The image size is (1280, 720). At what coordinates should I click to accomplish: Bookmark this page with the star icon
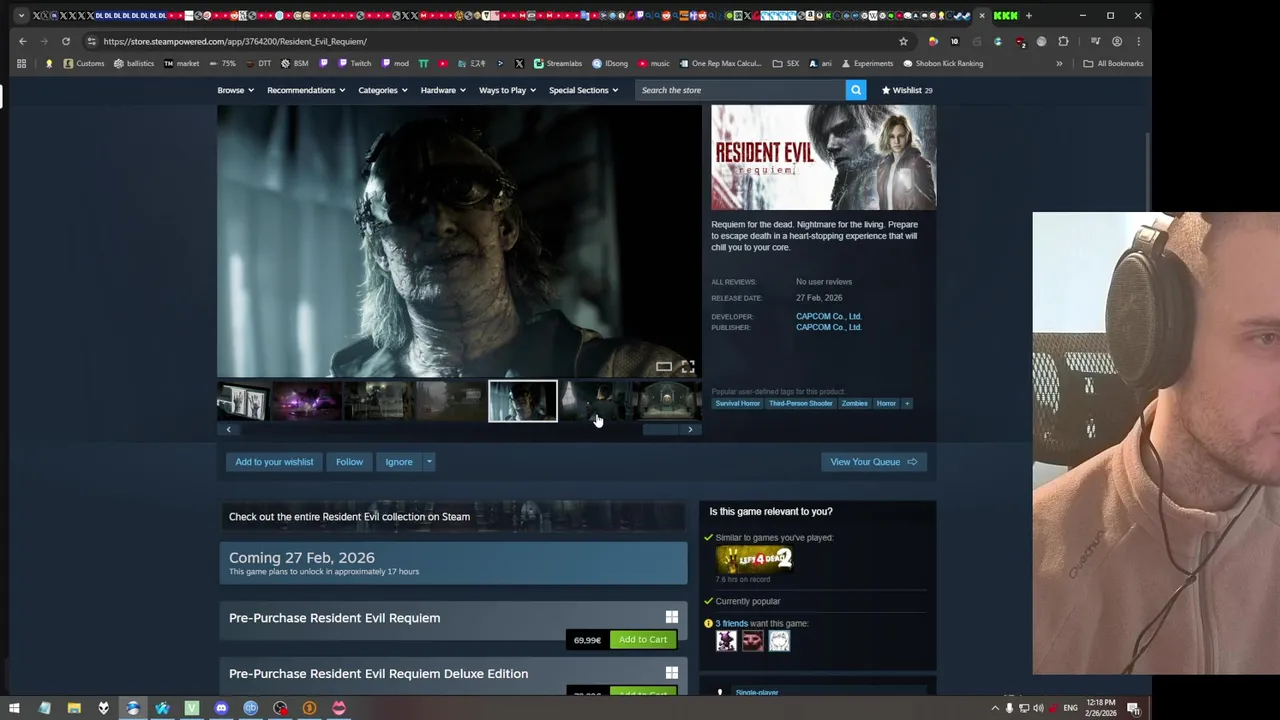[903, 41]
